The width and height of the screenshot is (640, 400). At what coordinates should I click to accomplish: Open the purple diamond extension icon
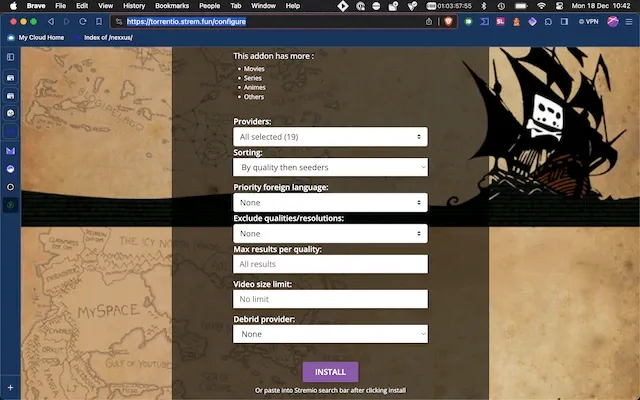pyautogui.click(x=532, y=22)
